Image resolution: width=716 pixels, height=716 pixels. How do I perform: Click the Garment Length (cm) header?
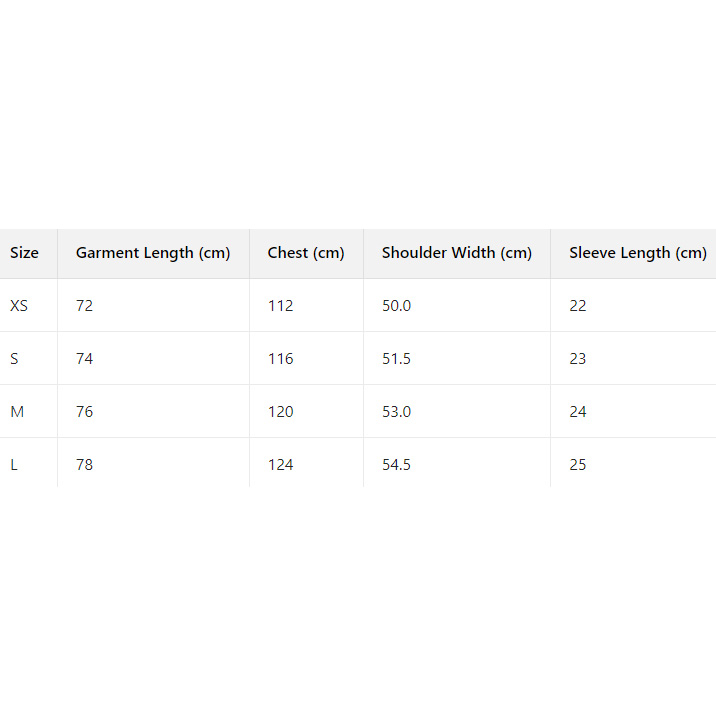coord(153,253)
